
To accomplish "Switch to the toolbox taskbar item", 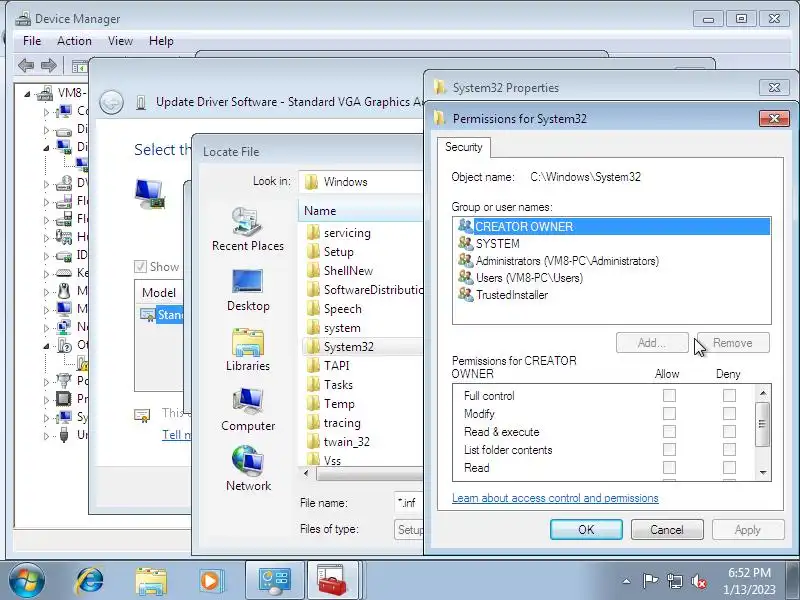I will point(332,581).
